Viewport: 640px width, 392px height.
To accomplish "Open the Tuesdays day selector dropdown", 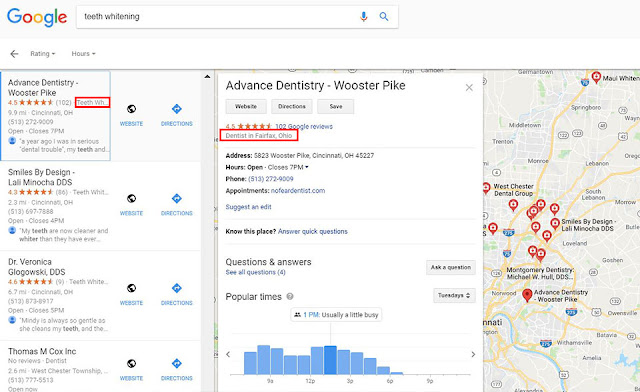I will pos(454,295).
